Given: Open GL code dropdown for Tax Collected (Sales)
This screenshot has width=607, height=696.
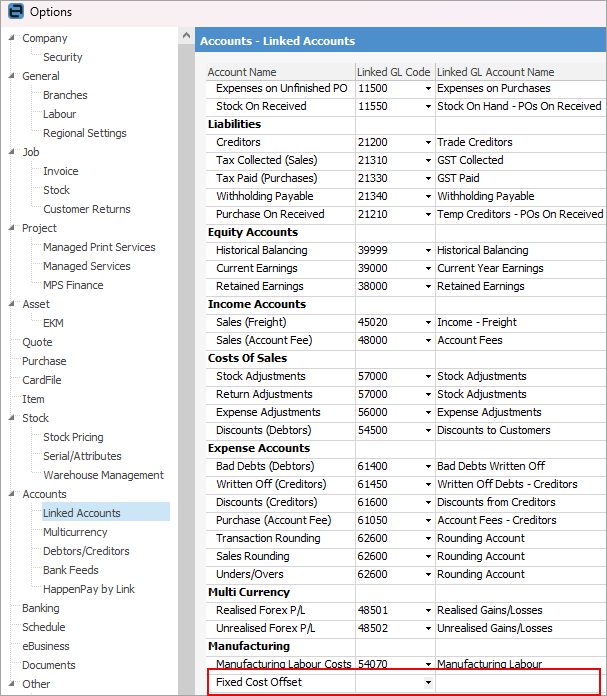Looking at the screenshot, I should [428, 160].
